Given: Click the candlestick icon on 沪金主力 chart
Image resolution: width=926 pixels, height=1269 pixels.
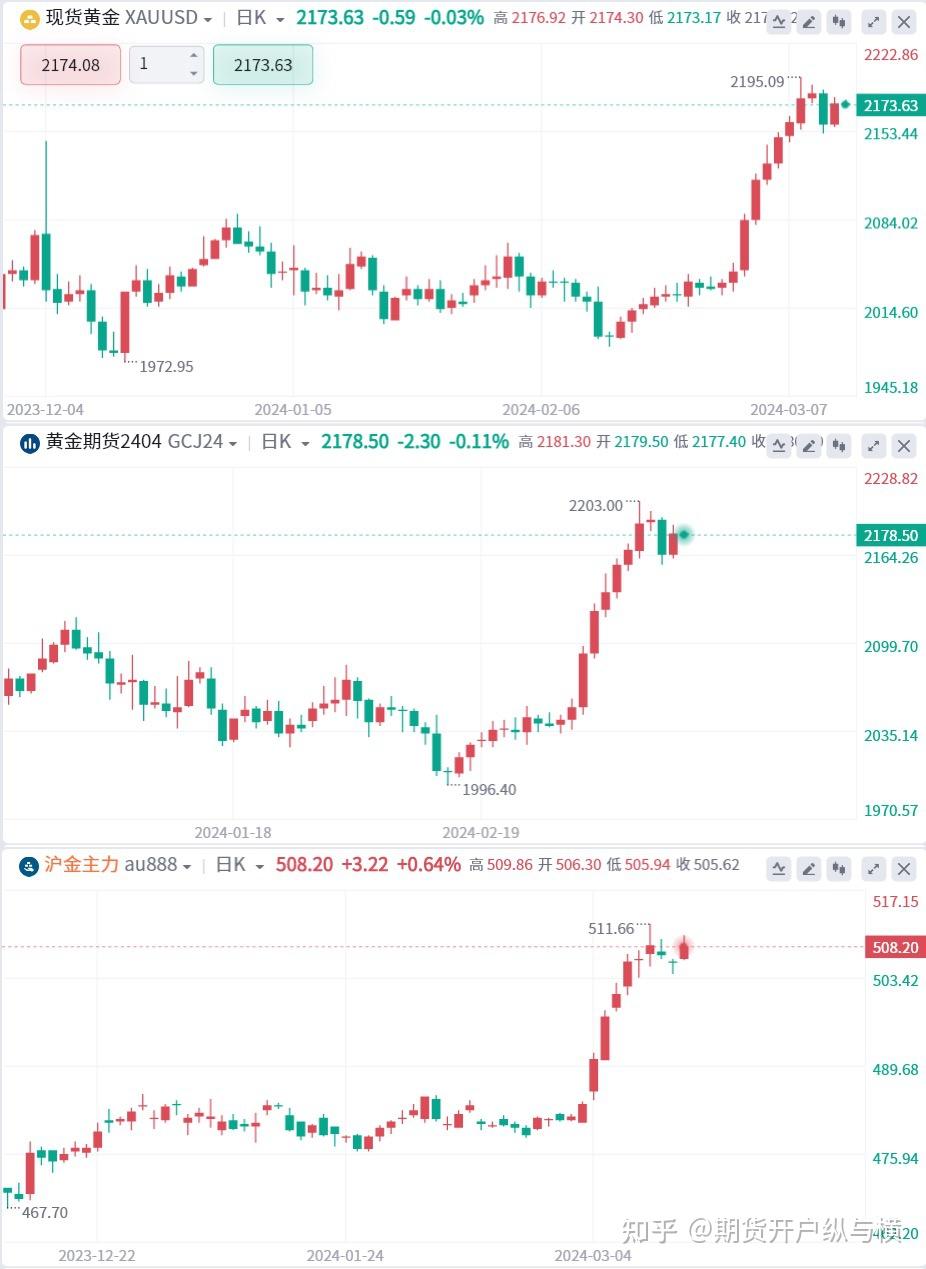Looking at the screenshot, I should (x=839, y=869).
